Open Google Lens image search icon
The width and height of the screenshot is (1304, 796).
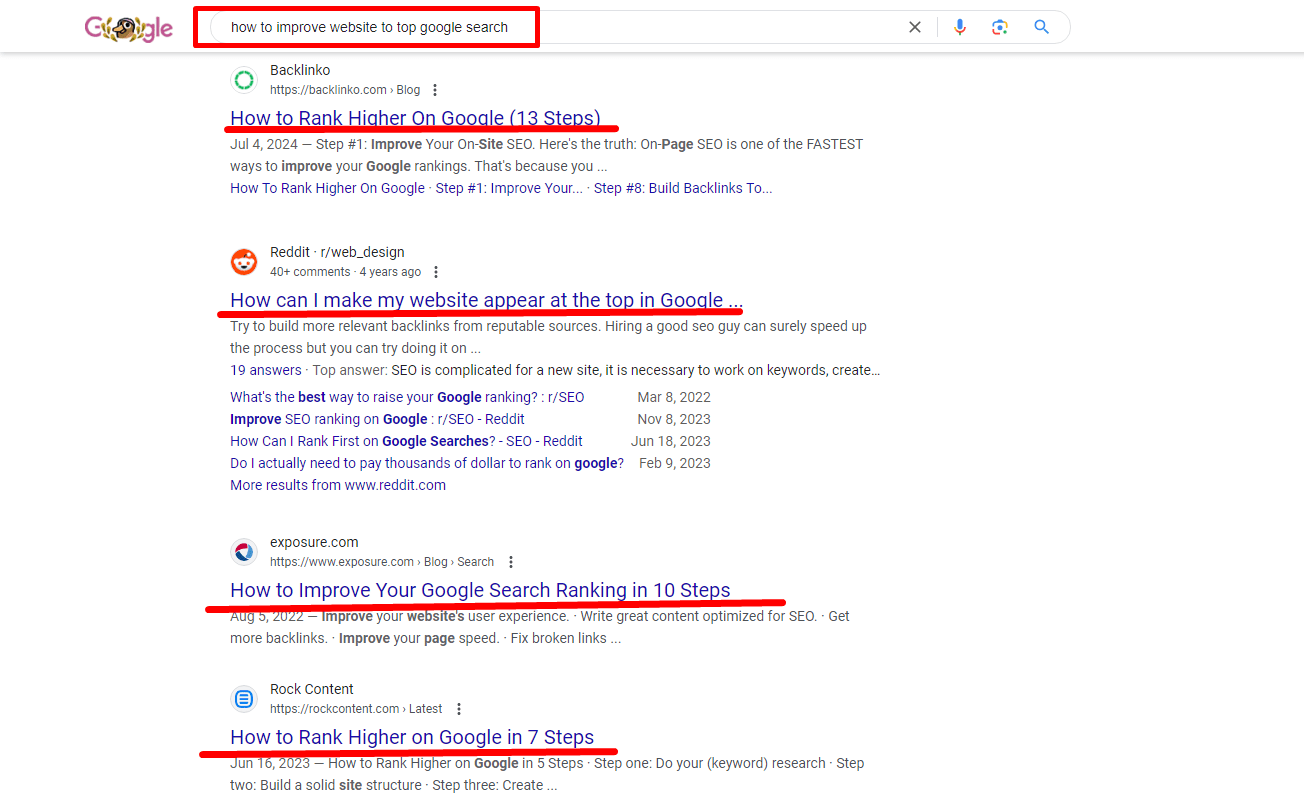coord(1000,27)
